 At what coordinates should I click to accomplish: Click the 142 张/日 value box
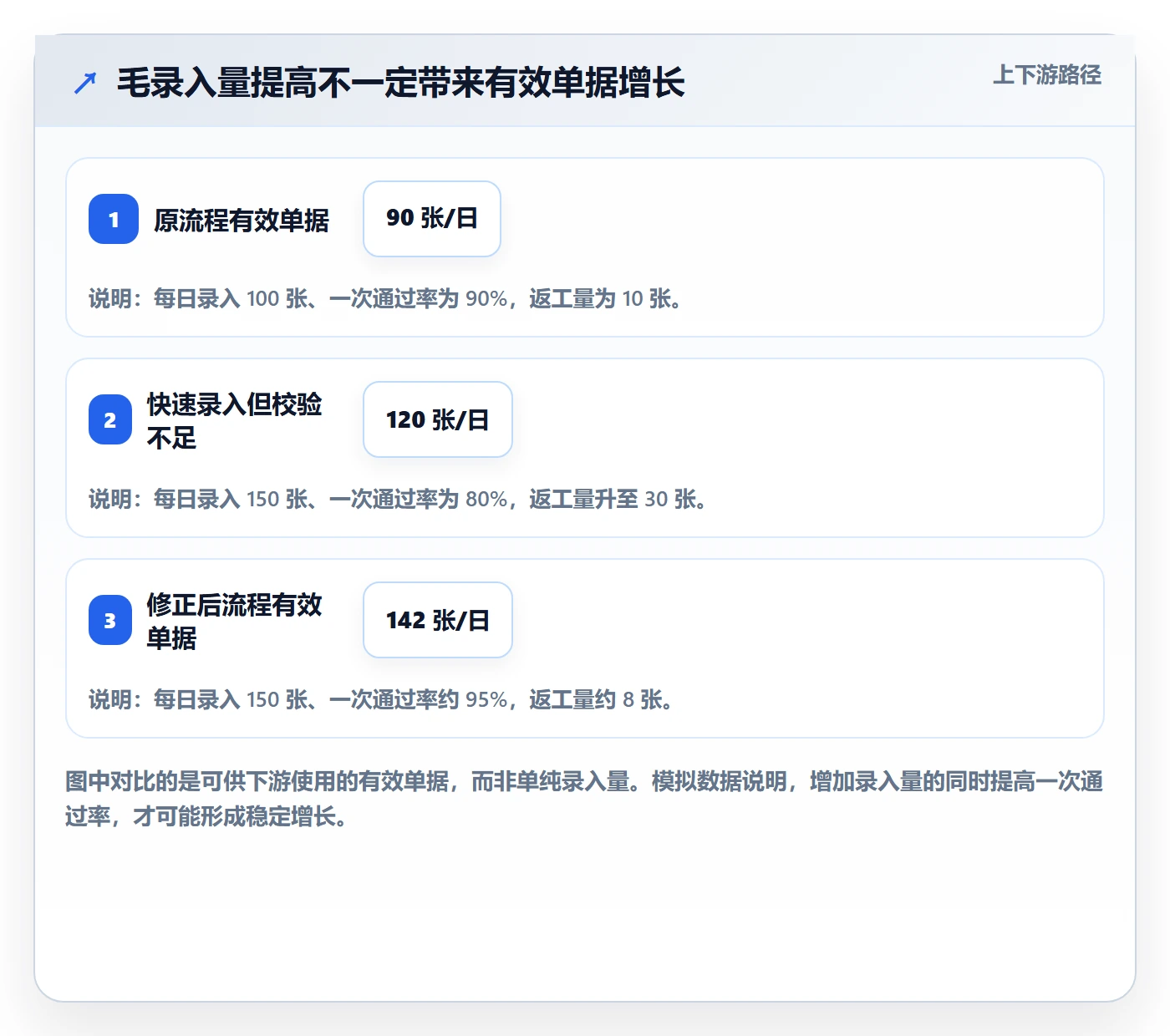pos(438,620)
